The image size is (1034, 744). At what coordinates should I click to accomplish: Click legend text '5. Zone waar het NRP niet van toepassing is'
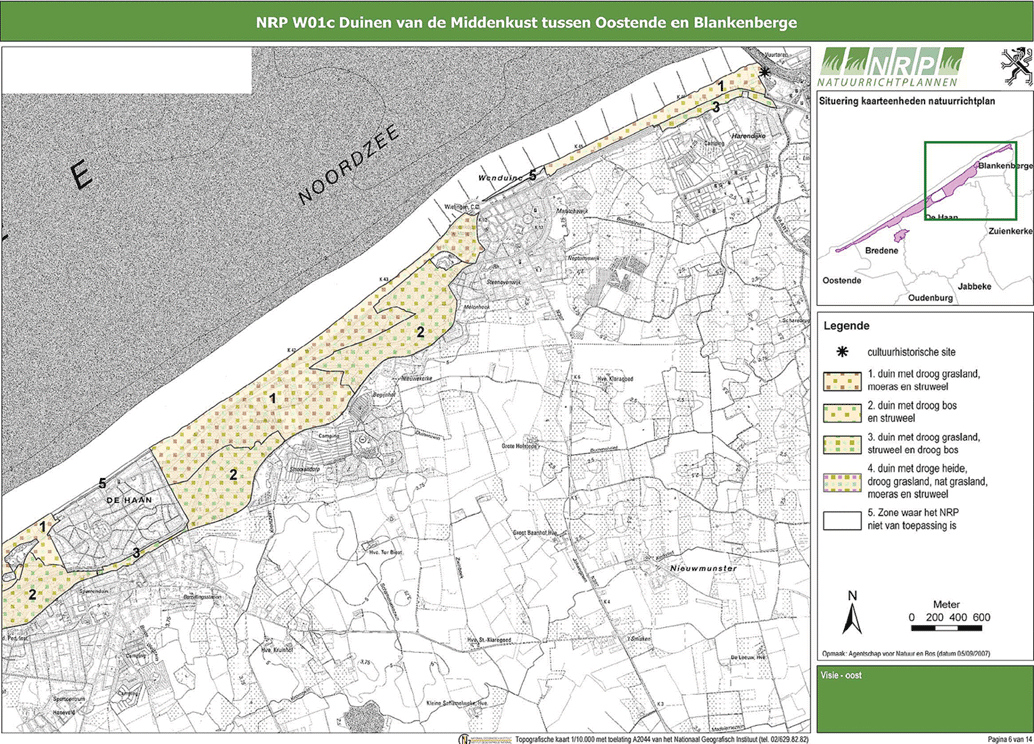tap(913, 520)
